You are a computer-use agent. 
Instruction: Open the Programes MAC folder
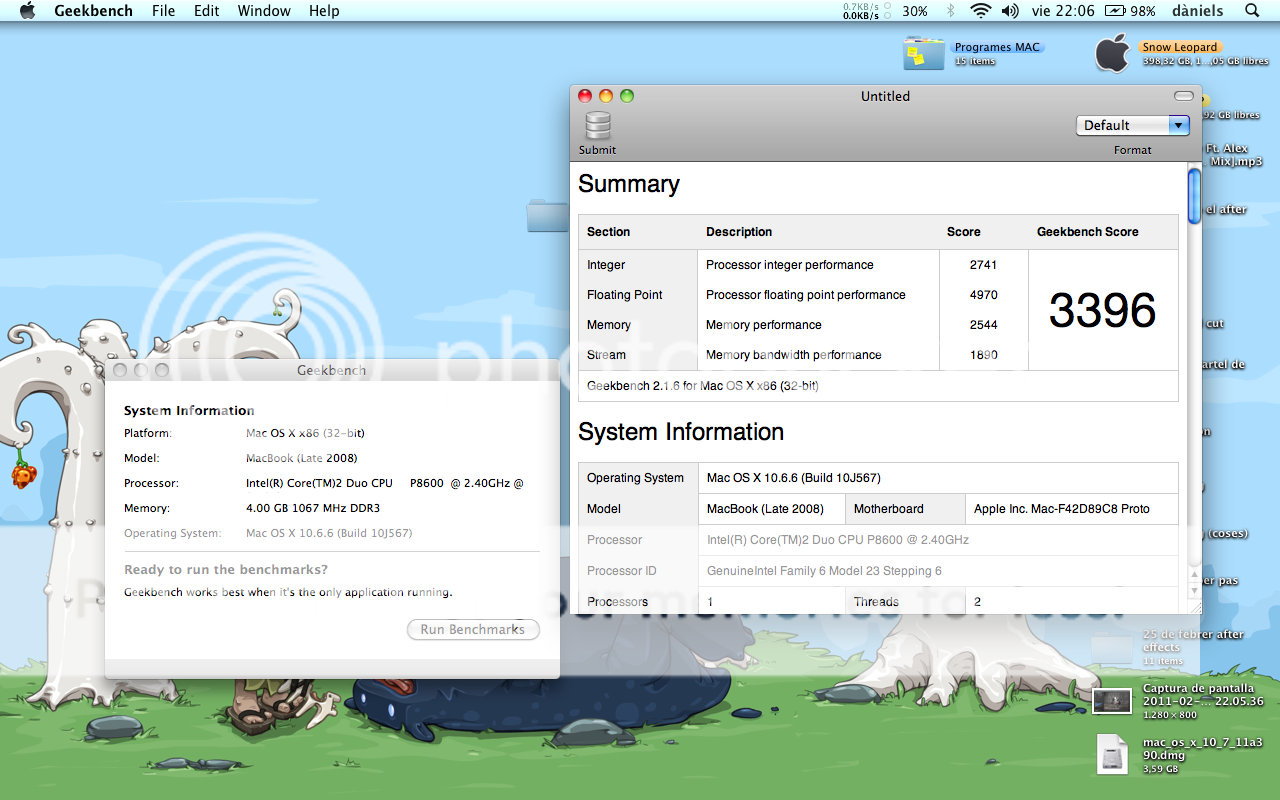pyautogui.click(x=923, y=53)
